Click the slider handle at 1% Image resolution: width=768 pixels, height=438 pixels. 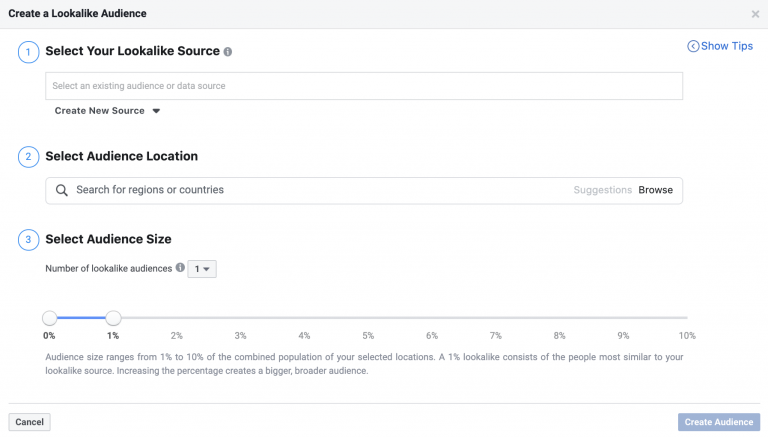click(x=113, y=318)
